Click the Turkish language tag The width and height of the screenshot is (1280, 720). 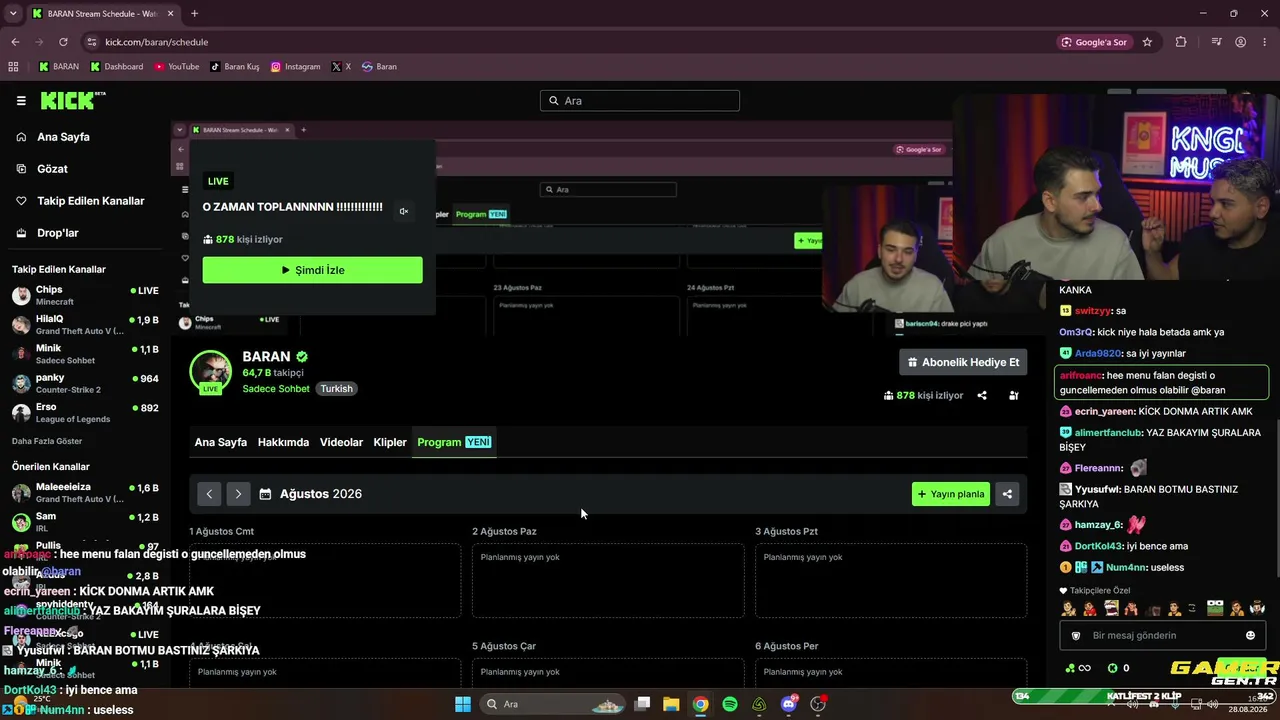coord(337,389)
